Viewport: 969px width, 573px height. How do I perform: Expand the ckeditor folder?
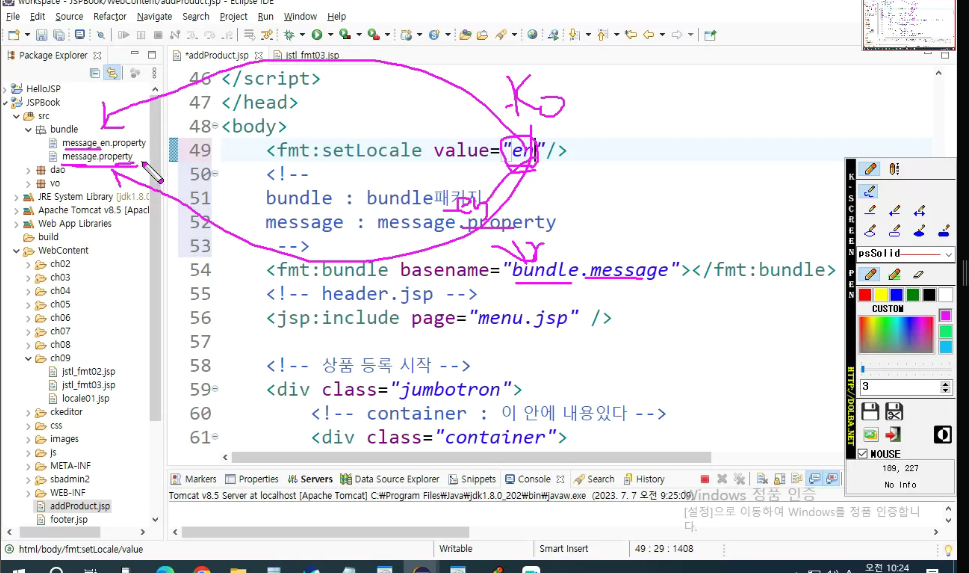(28, 412)
